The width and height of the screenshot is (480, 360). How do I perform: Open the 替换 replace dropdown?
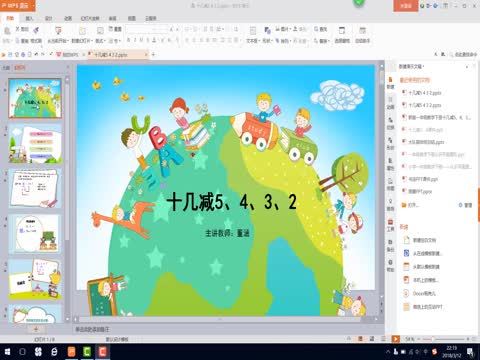(x=321, y=41)
